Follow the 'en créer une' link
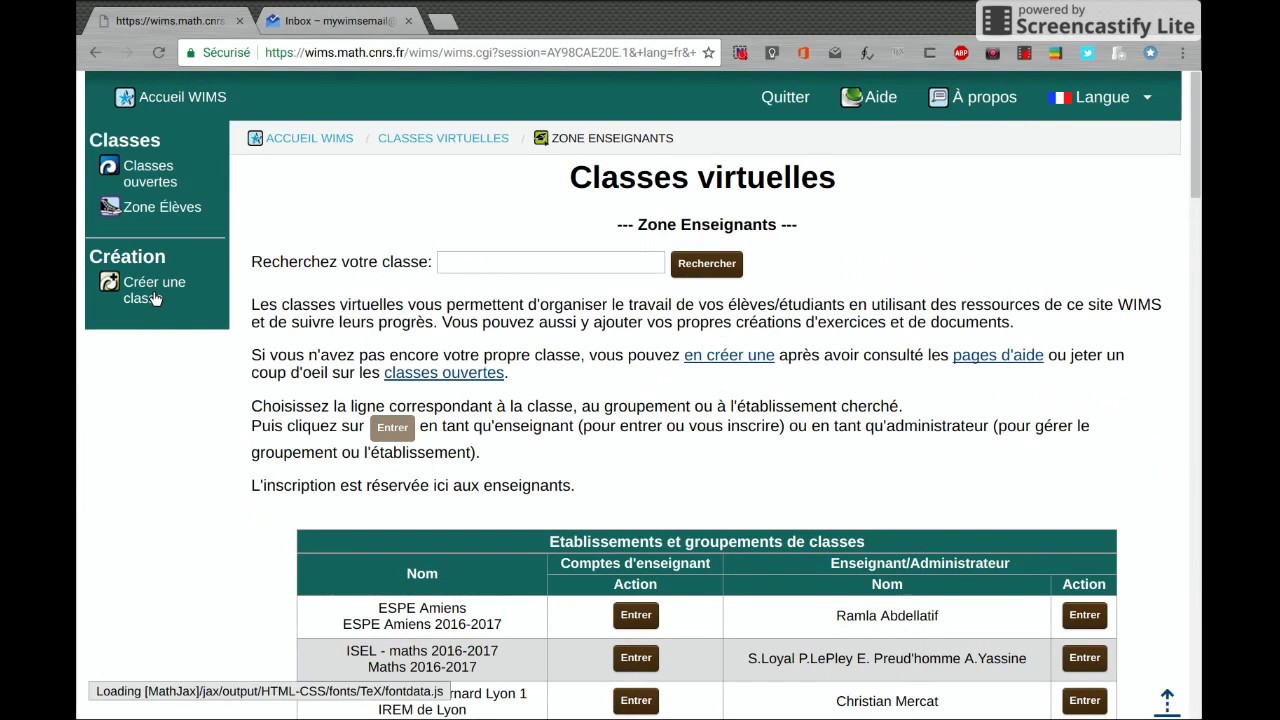This screenshot has width=1280, height=720. [729, 355]
